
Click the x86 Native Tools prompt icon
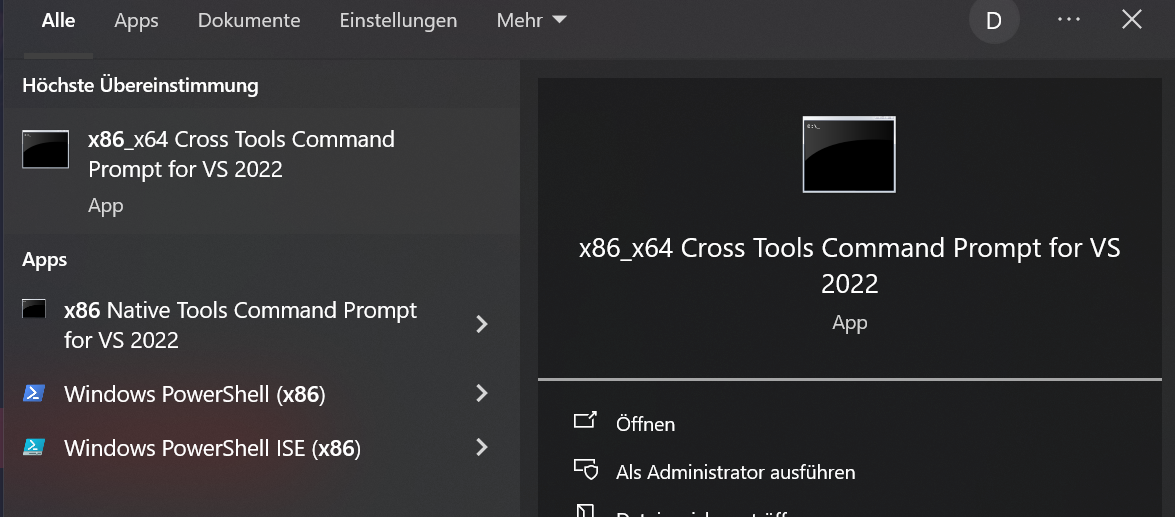34,309
